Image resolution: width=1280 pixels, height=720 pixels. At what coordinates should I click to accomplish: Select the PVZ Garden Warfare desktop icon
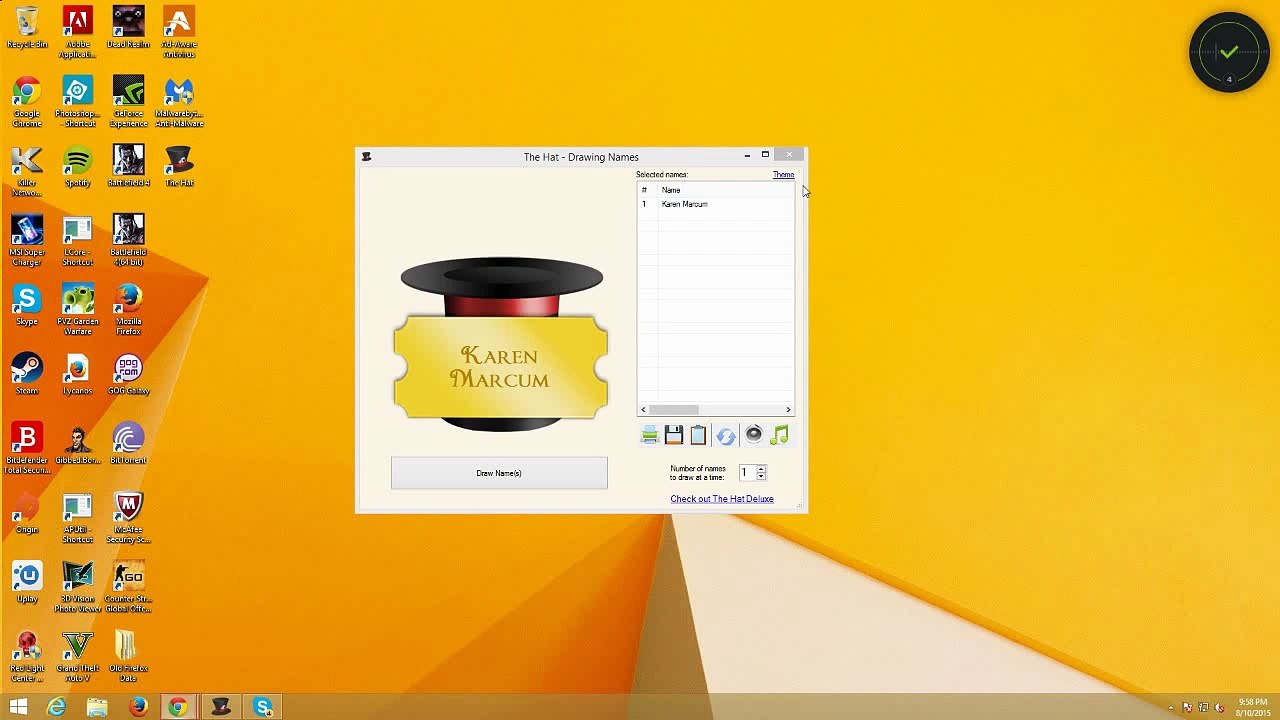78,309
